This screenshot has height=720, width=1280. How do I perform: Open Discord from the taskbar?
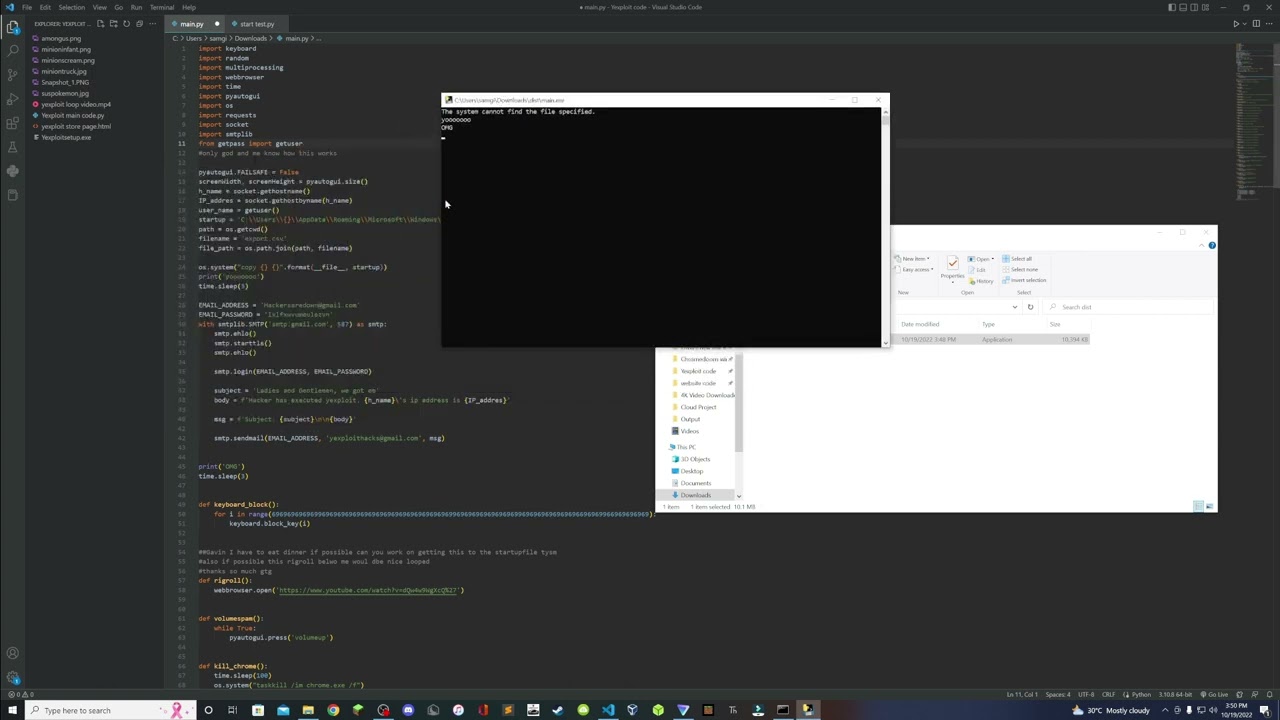tap(408, 711)
